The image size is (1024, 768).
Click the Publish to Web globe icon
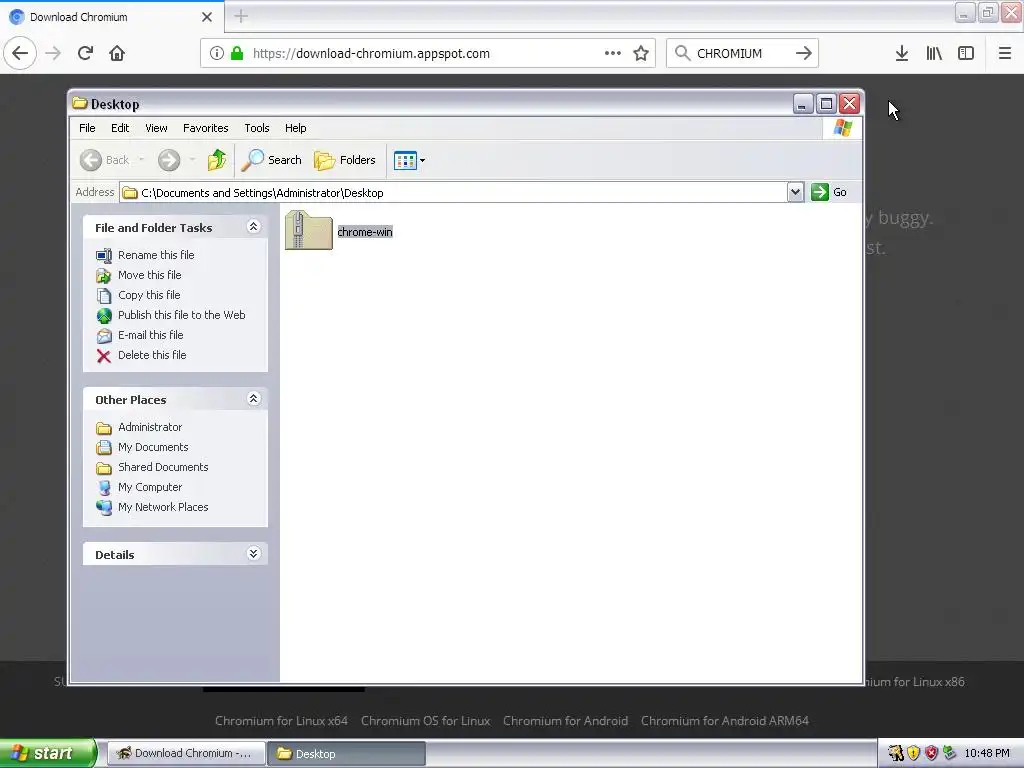[x=104, y=316]
